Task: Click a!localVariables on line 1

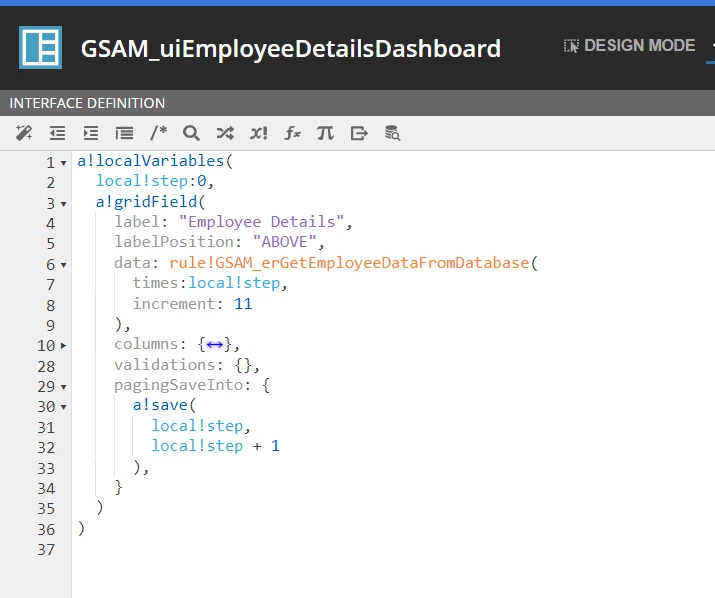Action: (x=150, y=161)
